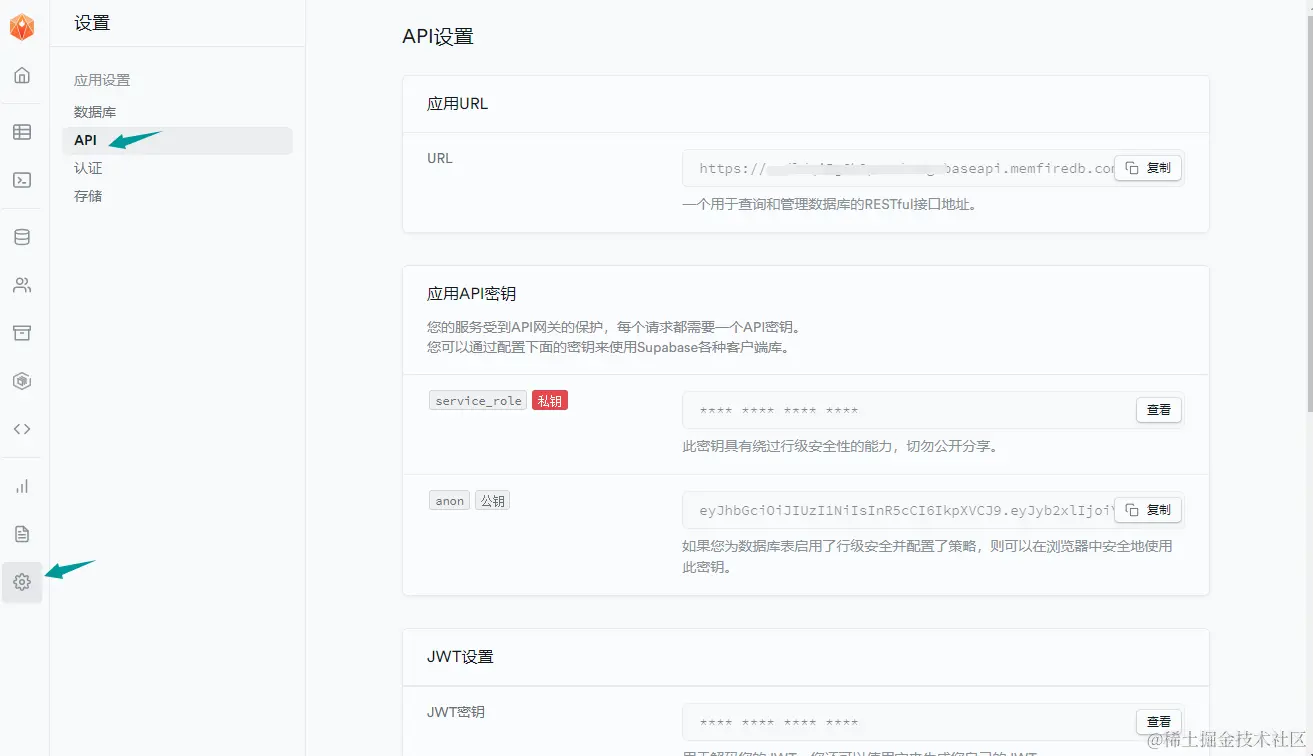Open the Table editor icon
The height and width of the screenshot is (756, 1313).
(22, 132)
